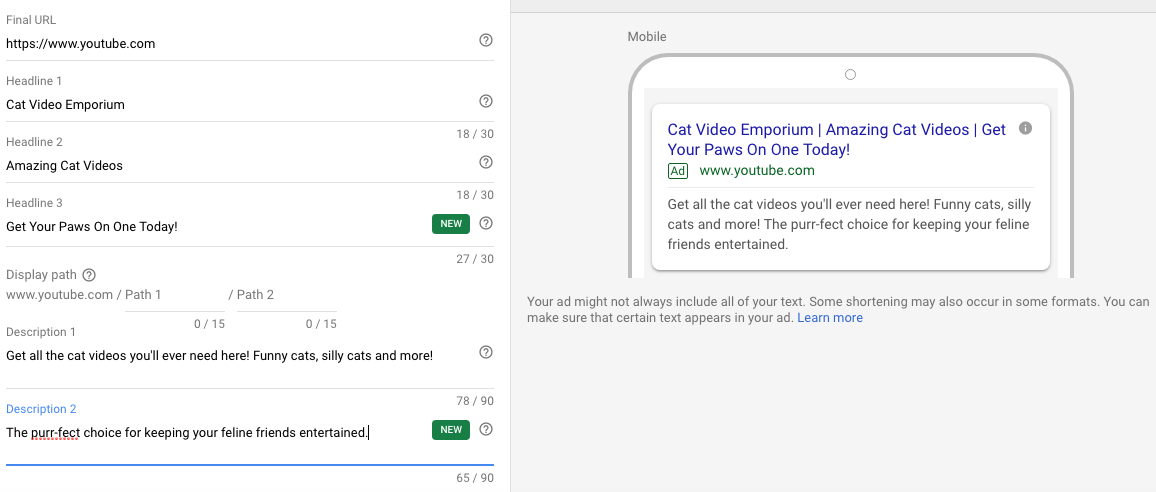
Task: Click the Path 1 input field
Action: [x=175, y=295]
